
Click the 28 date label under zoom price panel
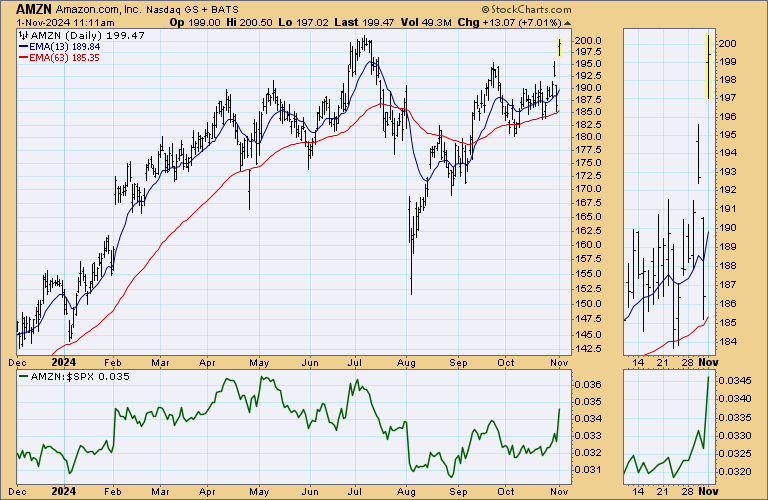687,362
